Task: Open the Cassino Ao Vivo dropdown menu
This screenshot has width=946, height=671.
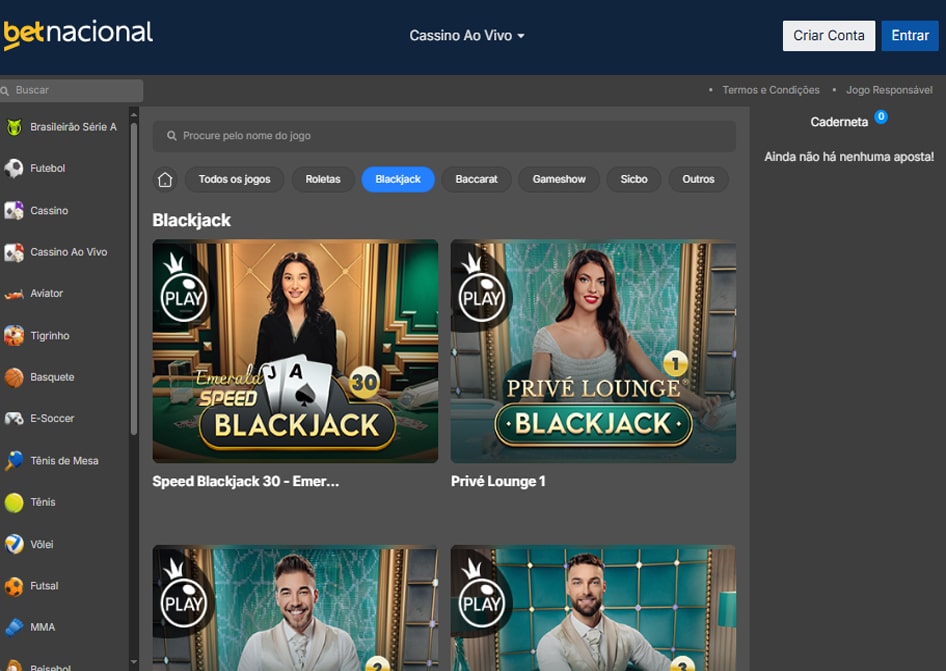Action: [x=467, y=34]
